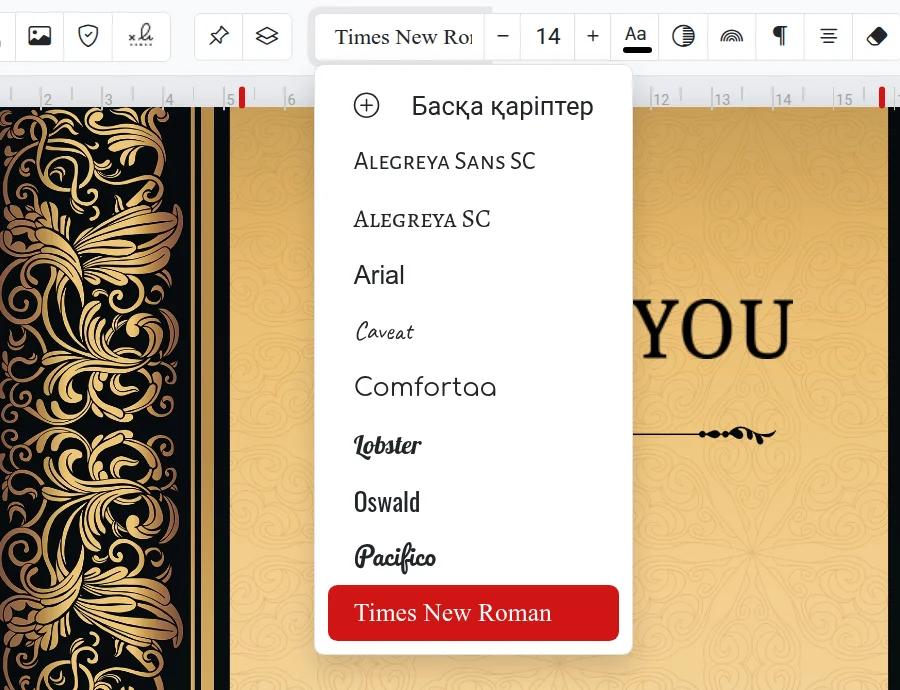Screen dimensions: 900x690
Task: Increase font size with plus button
Action: click(593, 37)
